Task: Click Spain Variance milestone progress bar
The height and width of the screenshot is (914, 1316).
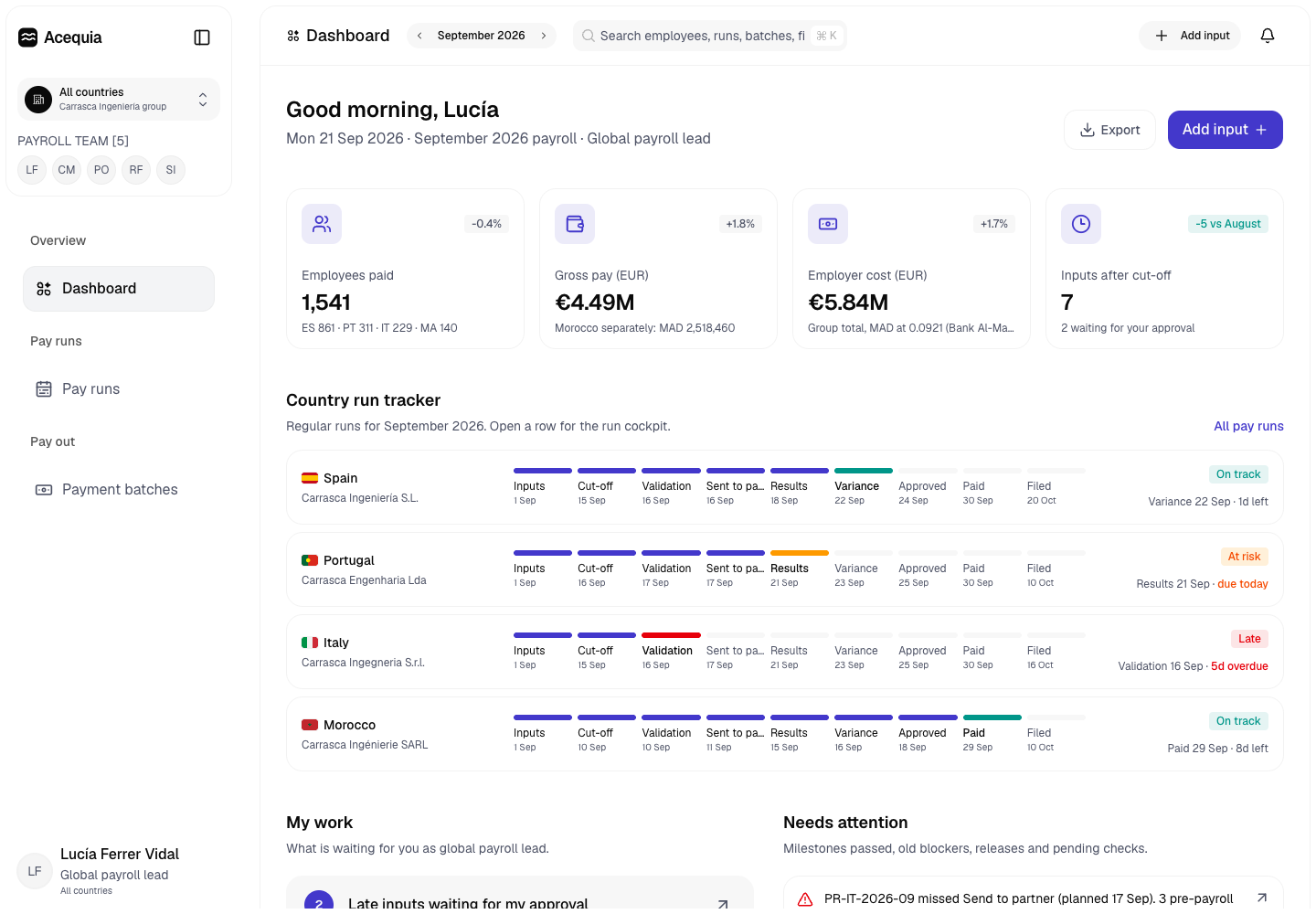Action: click(x=864, y=471)
